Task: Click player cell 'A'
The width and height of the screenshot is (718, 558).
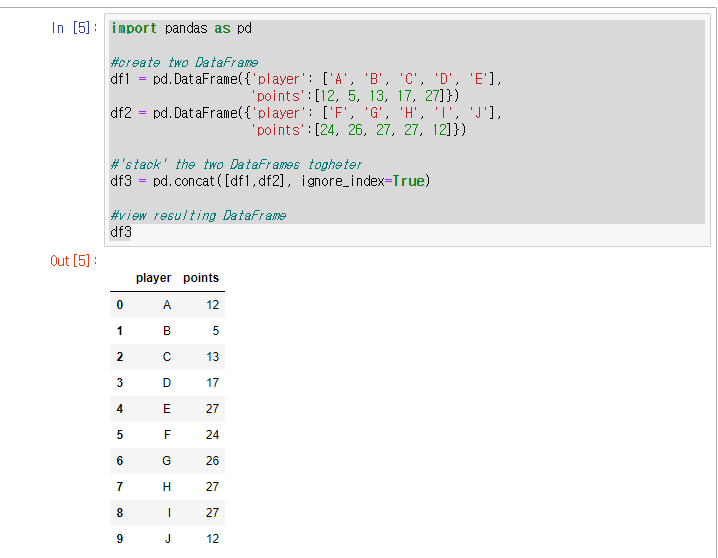Action: click(x=167, y=305)
